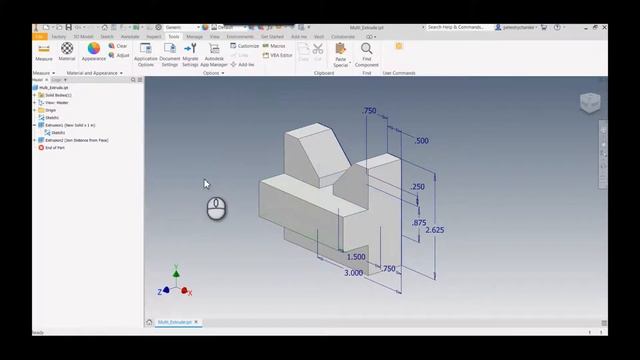The image size is (640, 360).
Task: Open the Help question mark icon
Action: (x=557, y=27)
